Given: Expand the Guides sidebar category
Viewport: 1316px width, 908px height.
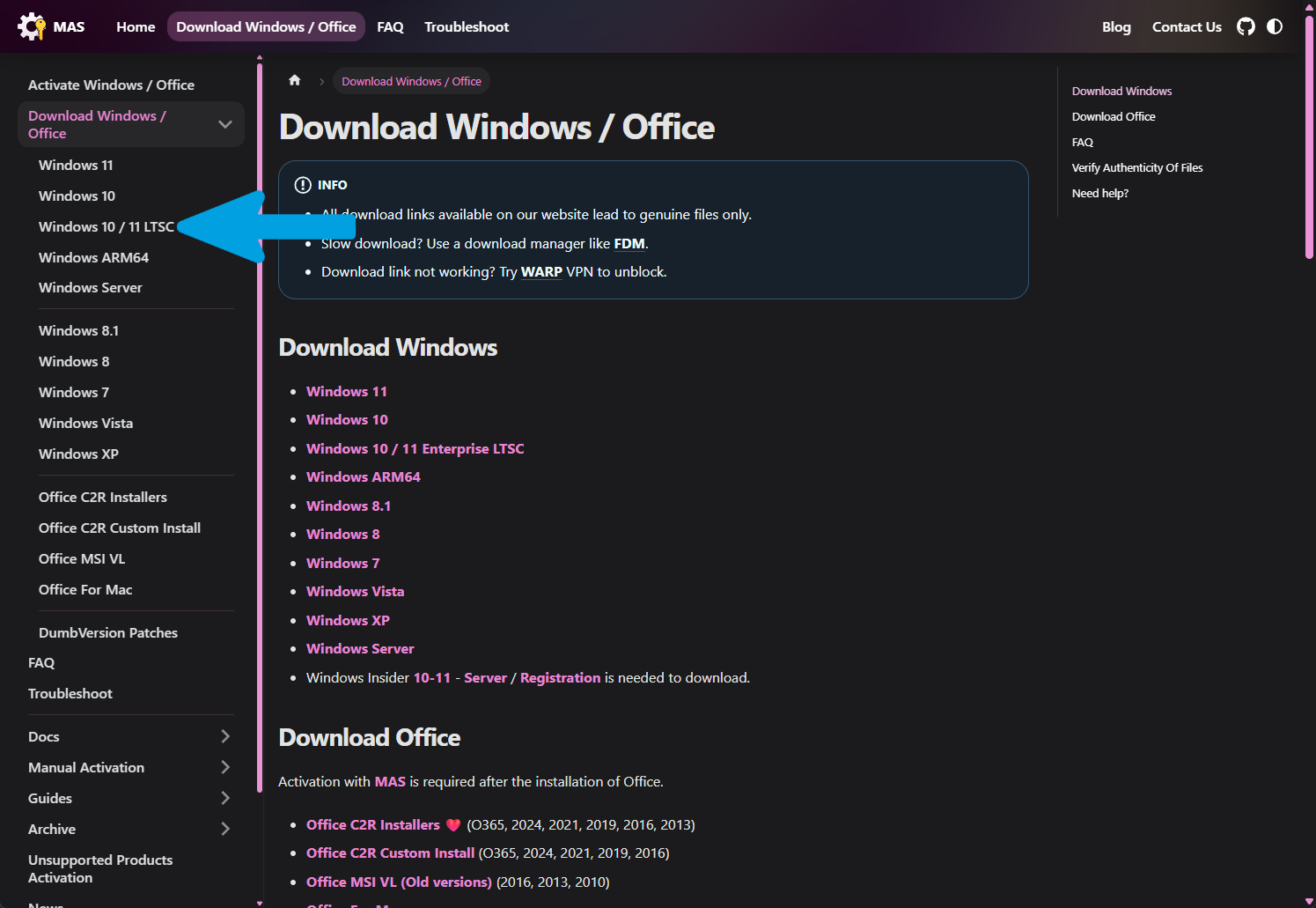Looking at the screenshot, I should point(225,798).
